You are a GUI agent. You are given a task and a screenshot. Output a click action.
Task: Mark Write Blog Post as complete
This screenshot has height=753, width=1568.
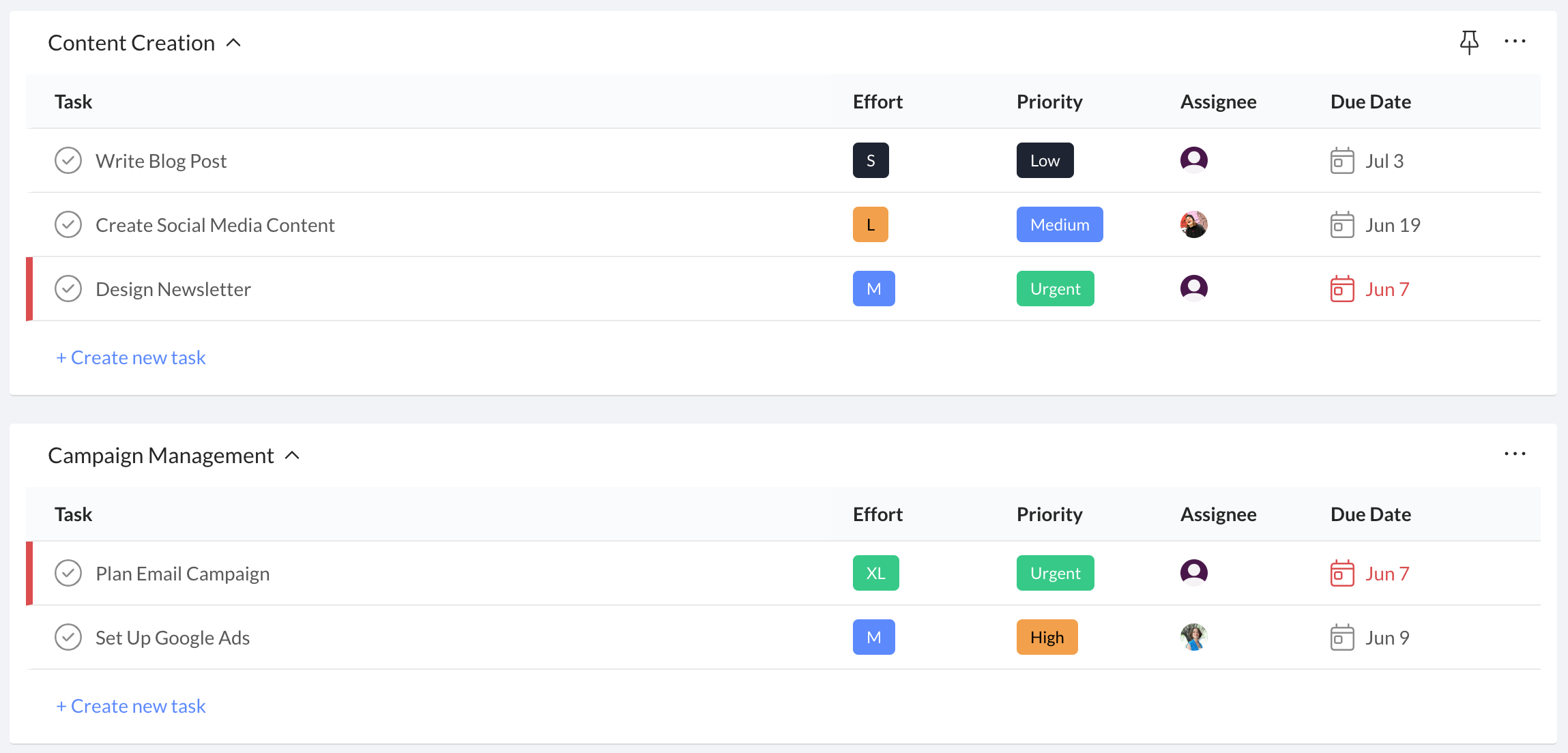68,160
